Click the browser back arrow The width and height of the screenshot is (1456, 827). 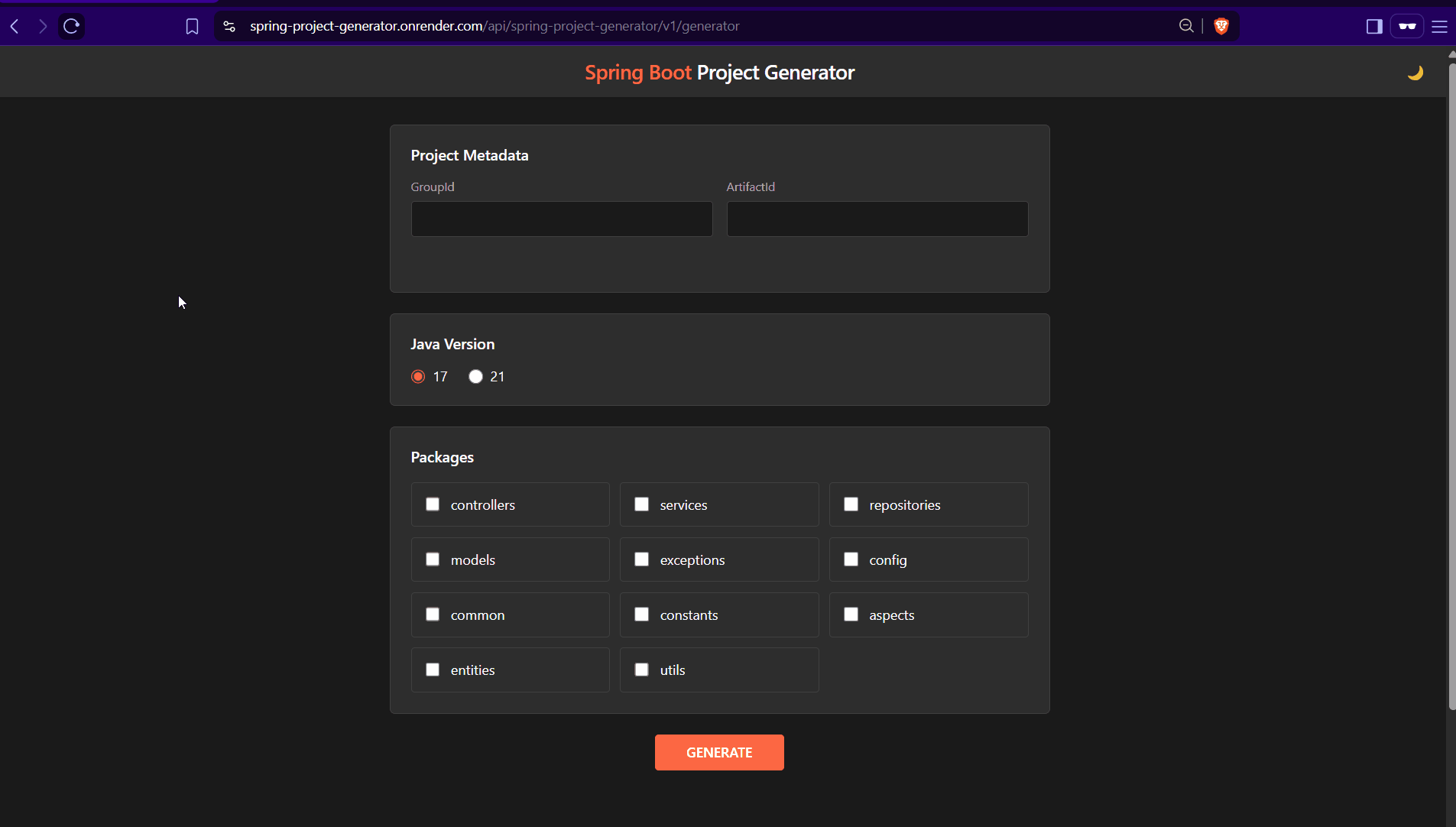coord(15,27)
